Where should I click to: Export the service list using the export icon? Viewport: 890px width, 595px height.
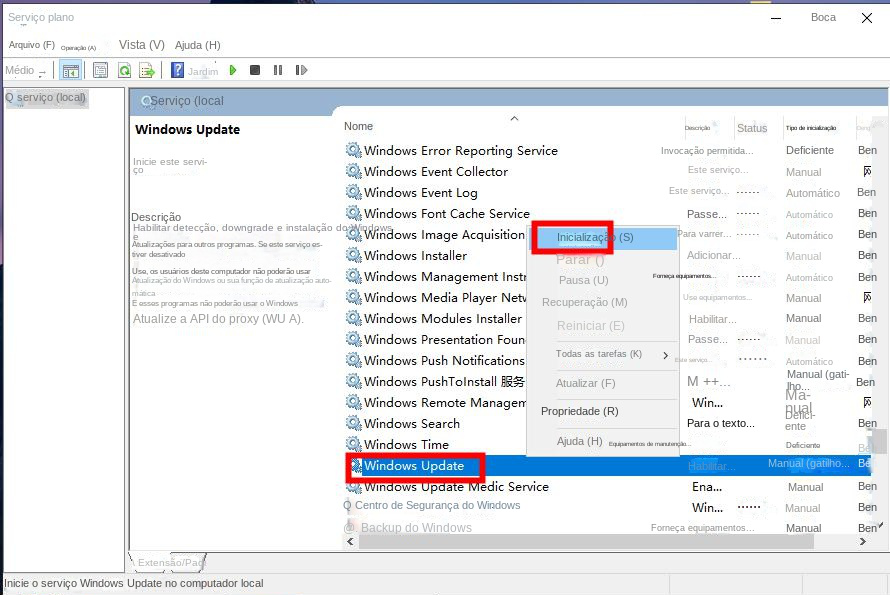(x=147, y=70)
